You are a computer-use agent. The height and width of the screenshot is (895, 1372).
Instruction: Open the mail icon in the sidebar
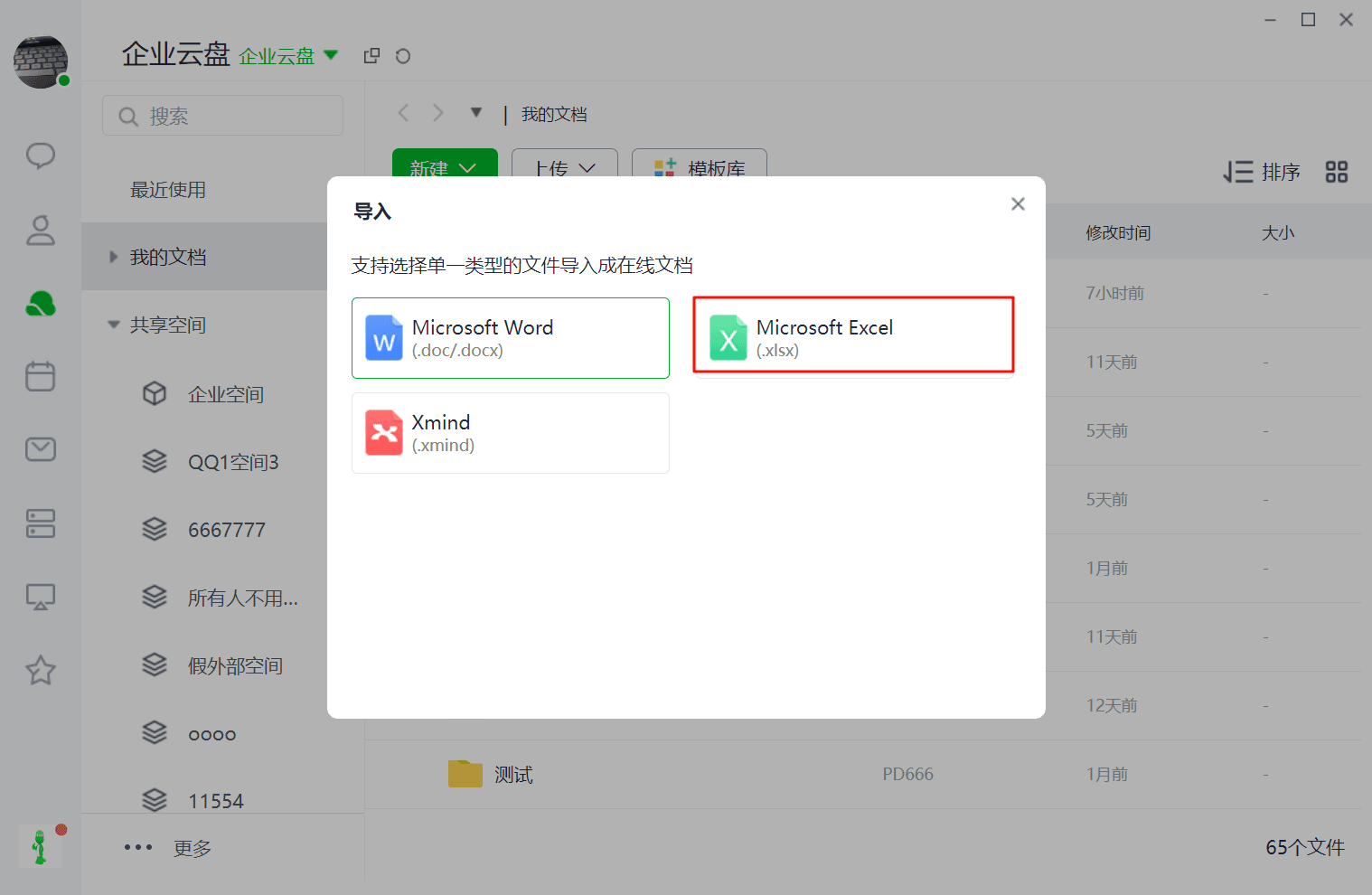pyautogui.click(x=41, y=449)
